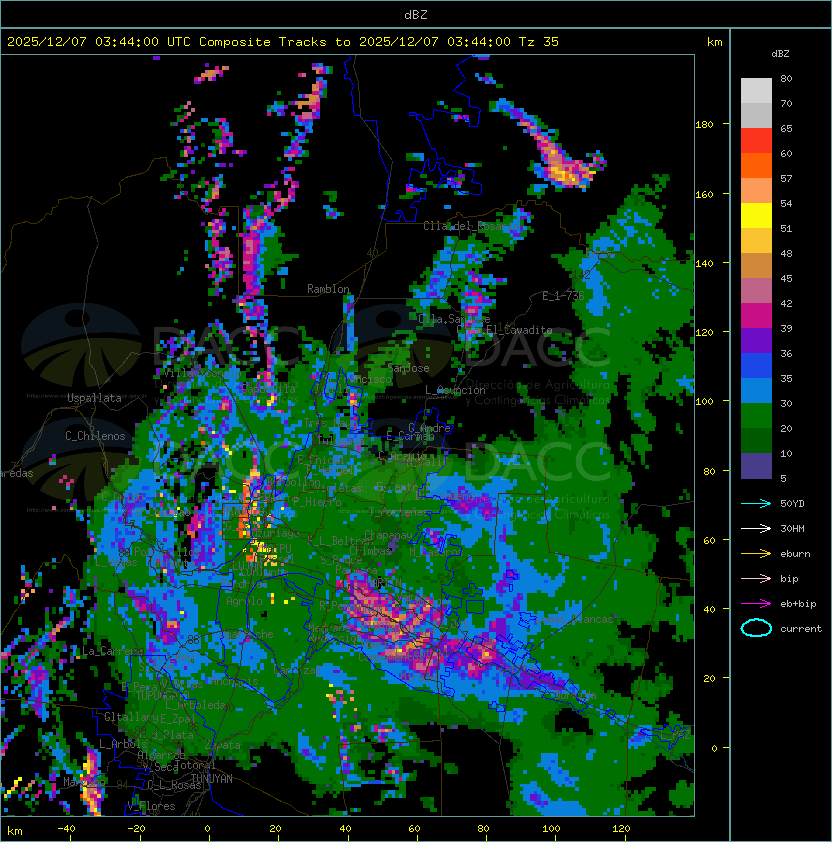Select the dark green legend swatch below 20
The image size is (832, 842).
[x=756, y=441]
